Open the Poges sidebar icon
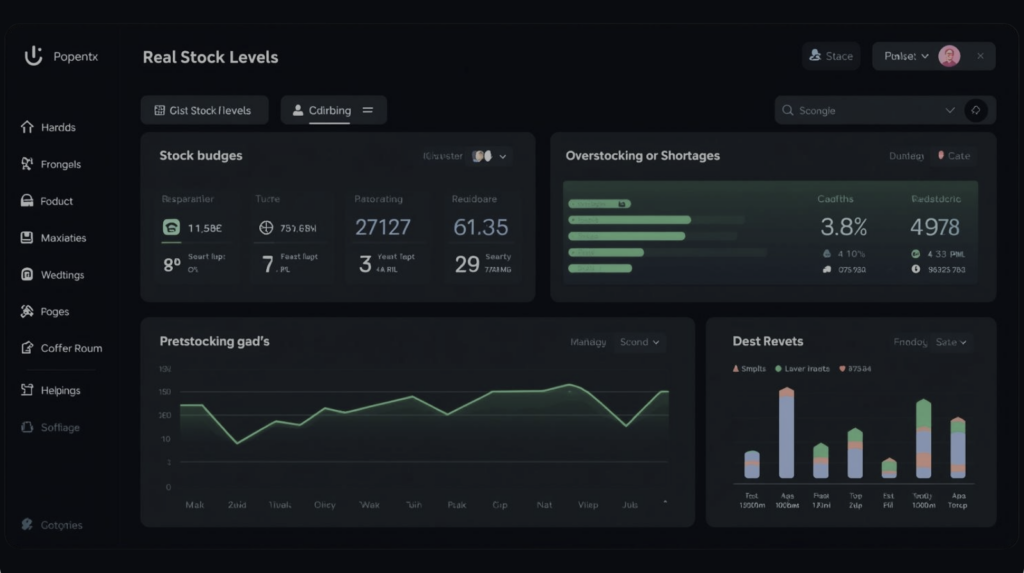 [x=27, y=311]
